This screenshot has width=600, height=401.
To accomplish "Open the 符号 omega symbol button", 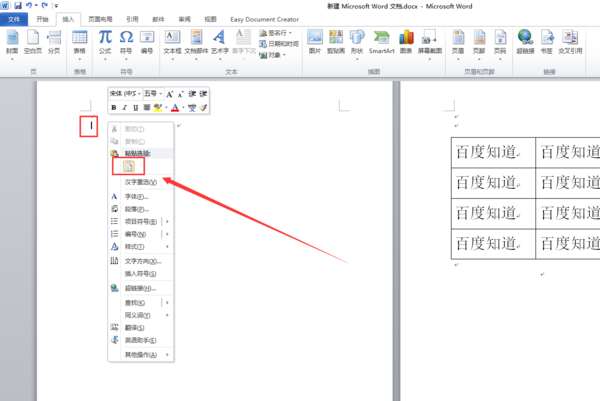I will pos(126,43).
